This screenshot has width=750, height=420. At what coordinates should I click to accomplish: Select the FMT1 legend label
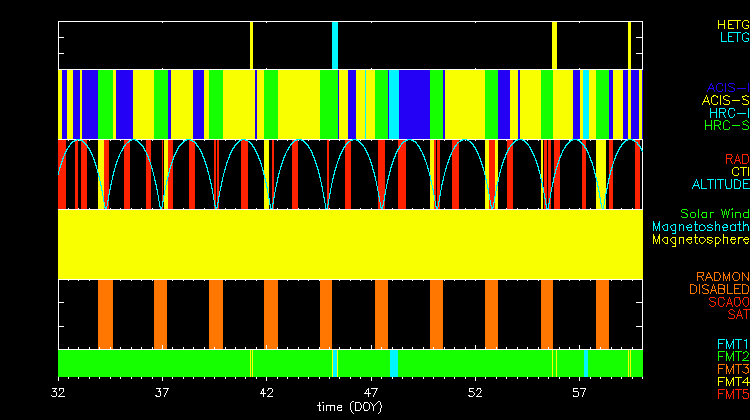pos(733,344)
